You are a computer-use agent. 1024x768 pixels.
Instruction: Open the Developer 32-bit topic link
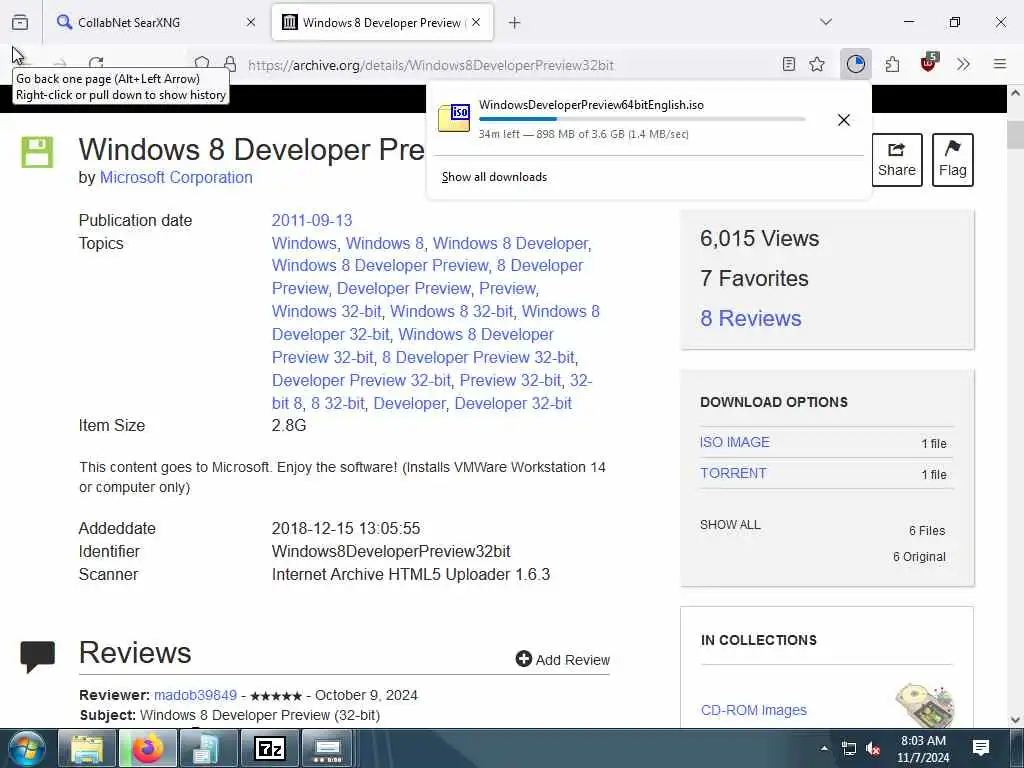pyautogui.click(x=513, y=403)
